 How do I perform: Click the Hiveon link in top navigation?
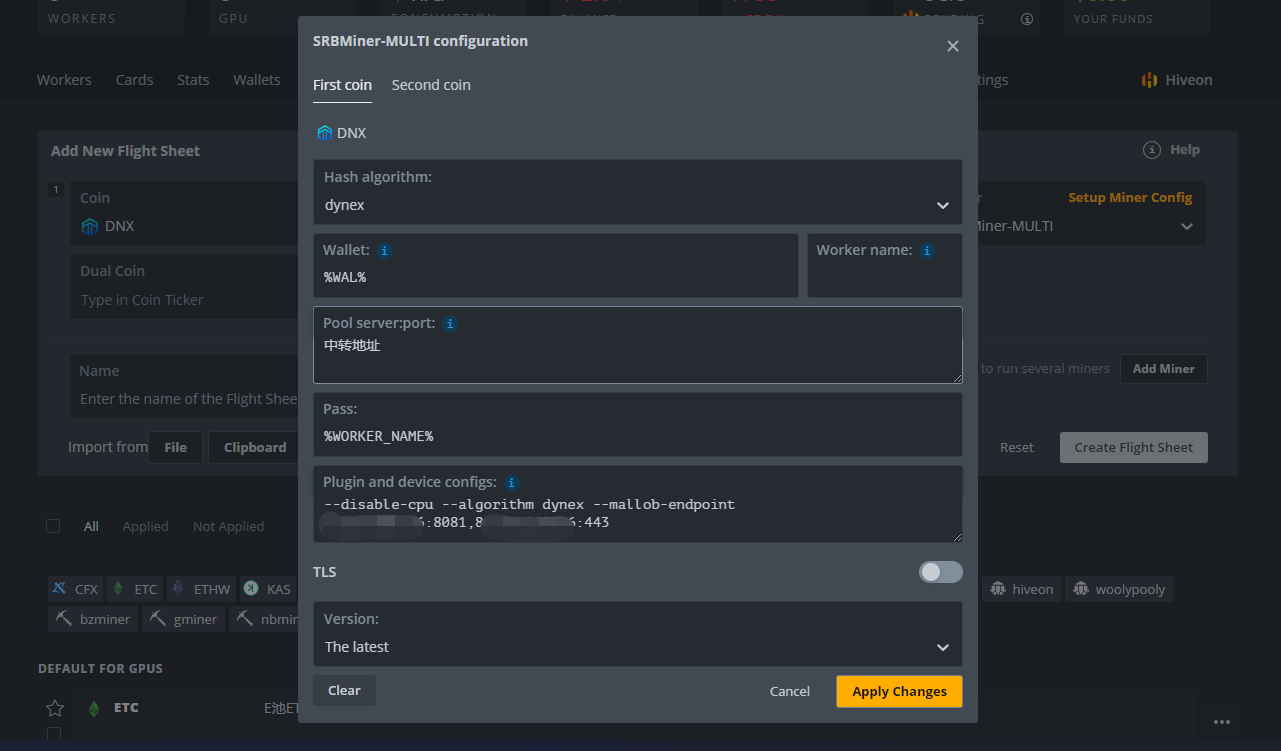coord(1177,80)
